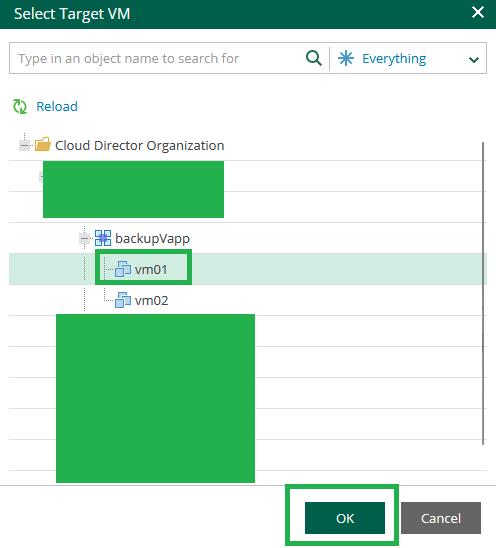Viewport: 496px width, 548px height.
Task: Click the vm01 virtual machine icon
Action: (x=123, y=269)
